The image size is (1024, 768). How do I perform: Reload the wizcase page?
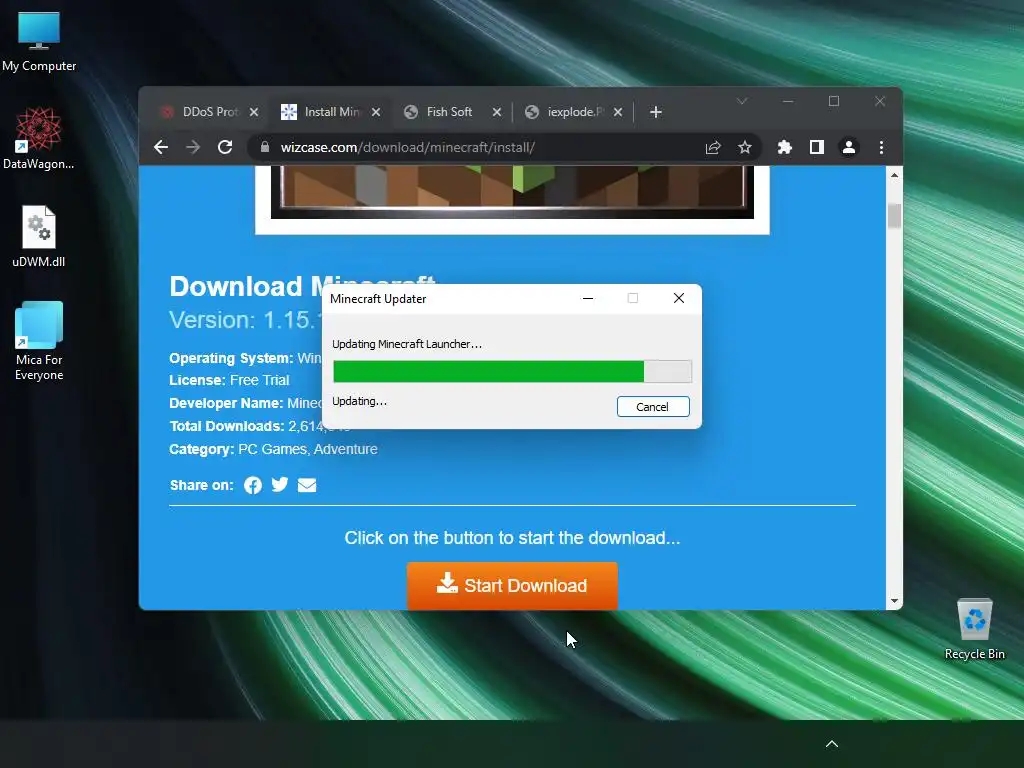pyautogui.click(x=225, y=148)
